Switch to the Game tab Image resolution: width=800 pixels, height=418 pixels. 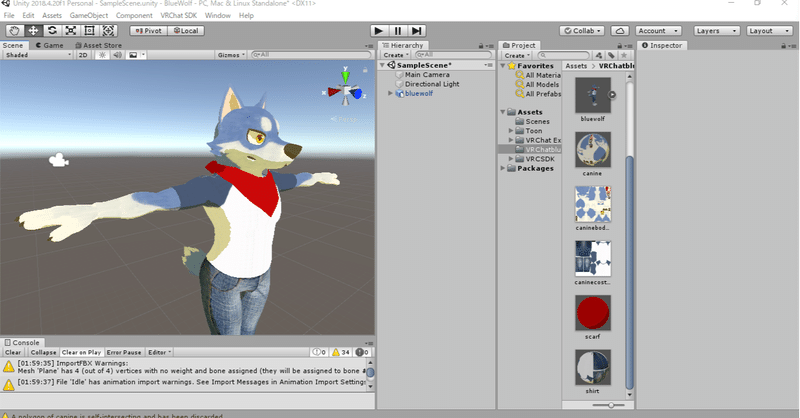[x=49, y=45]
